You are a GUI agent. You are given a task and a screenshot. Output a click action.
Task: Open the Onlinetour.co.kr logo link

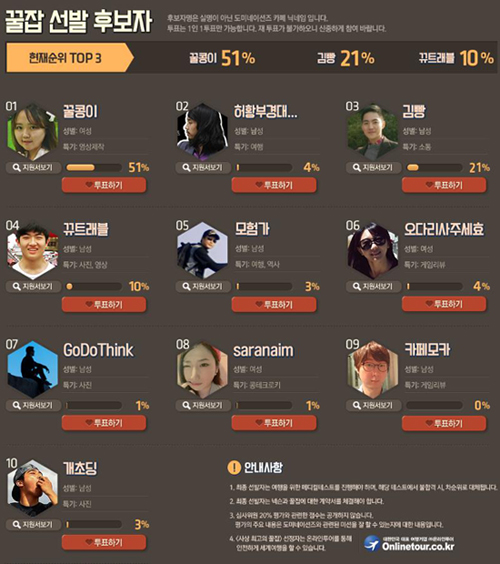(409, 543)
